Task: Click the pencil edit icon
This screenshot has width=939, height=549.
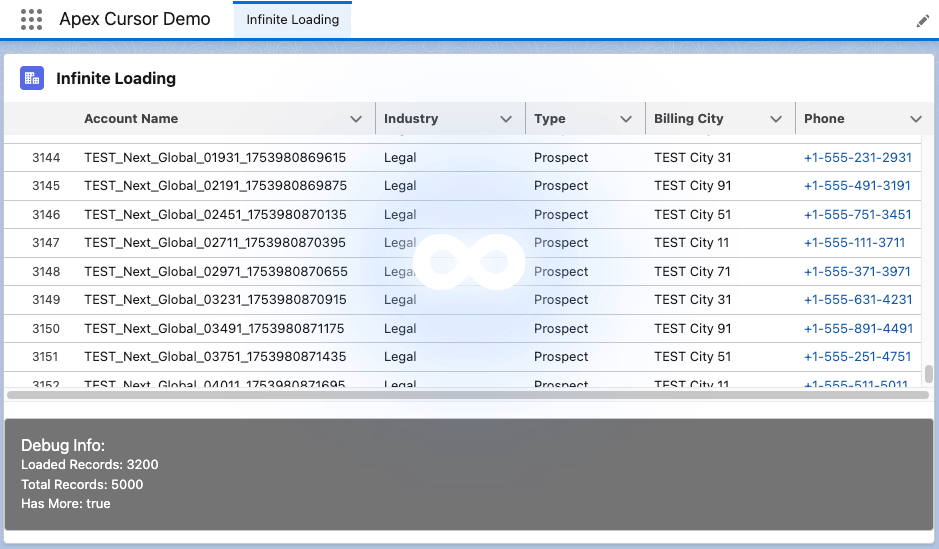Action: click(x=922, y=21)
